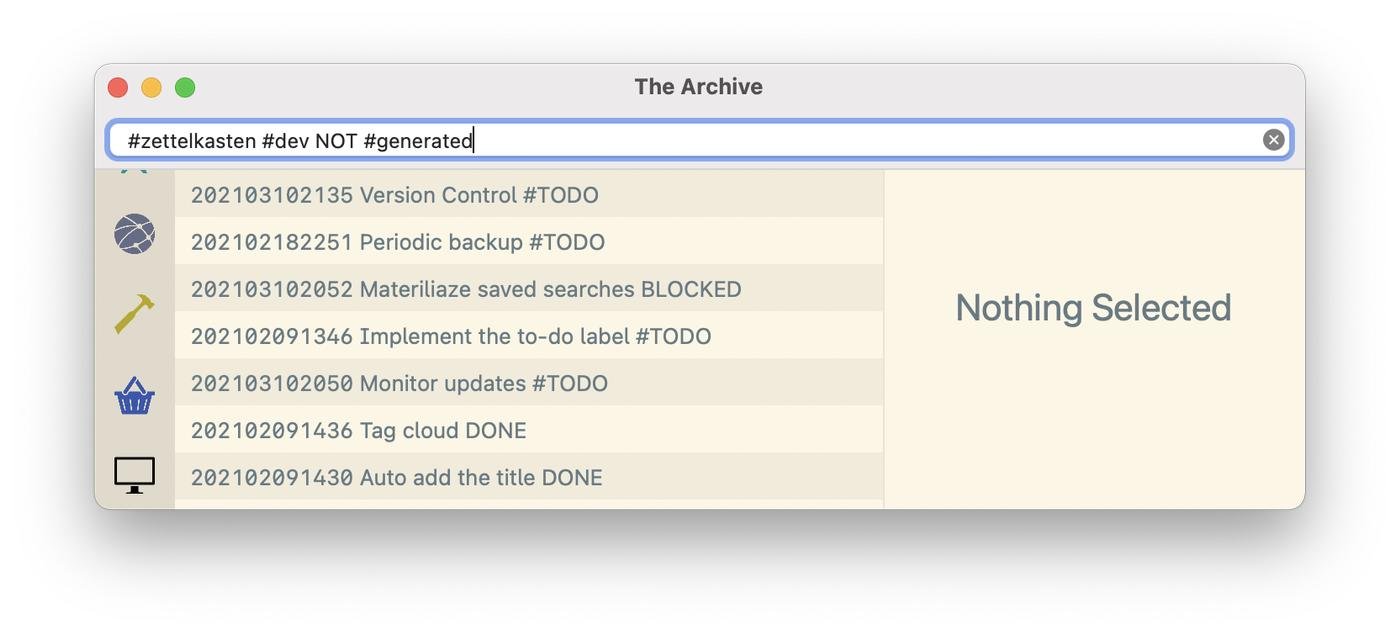Open the network globe saved search
Image resolution: width=1400 pixels, height=634 pixels.
(x=134, y=234)
